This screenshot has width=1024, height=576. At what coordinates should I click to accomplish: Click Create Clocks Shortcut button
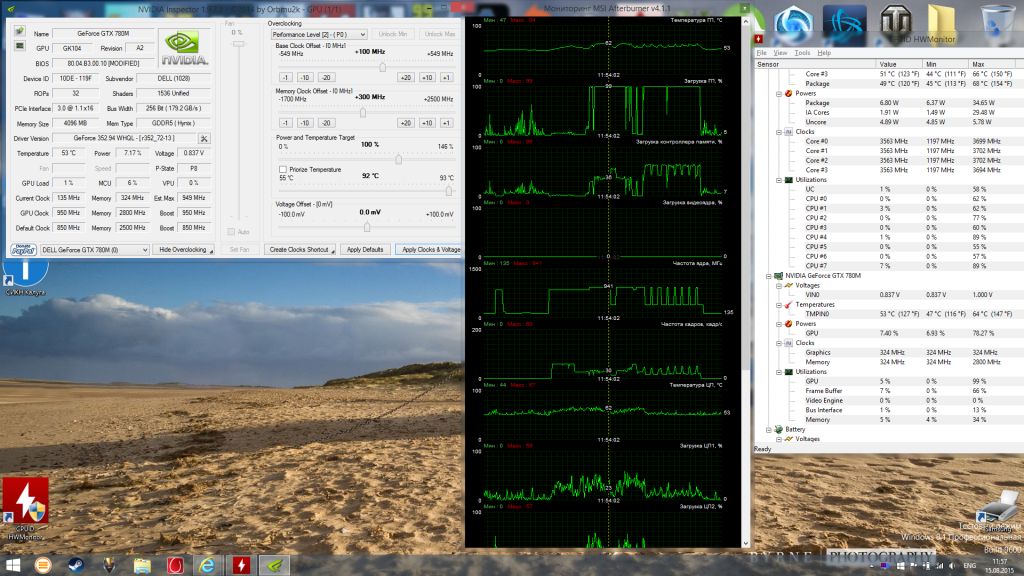(x=300, y=249)
